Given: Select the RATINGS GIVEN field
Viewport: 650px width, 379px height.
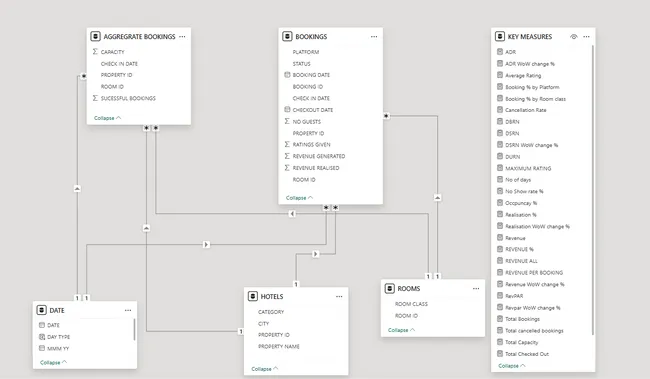Looking at the screenshot, I should (x=307, y=145).
